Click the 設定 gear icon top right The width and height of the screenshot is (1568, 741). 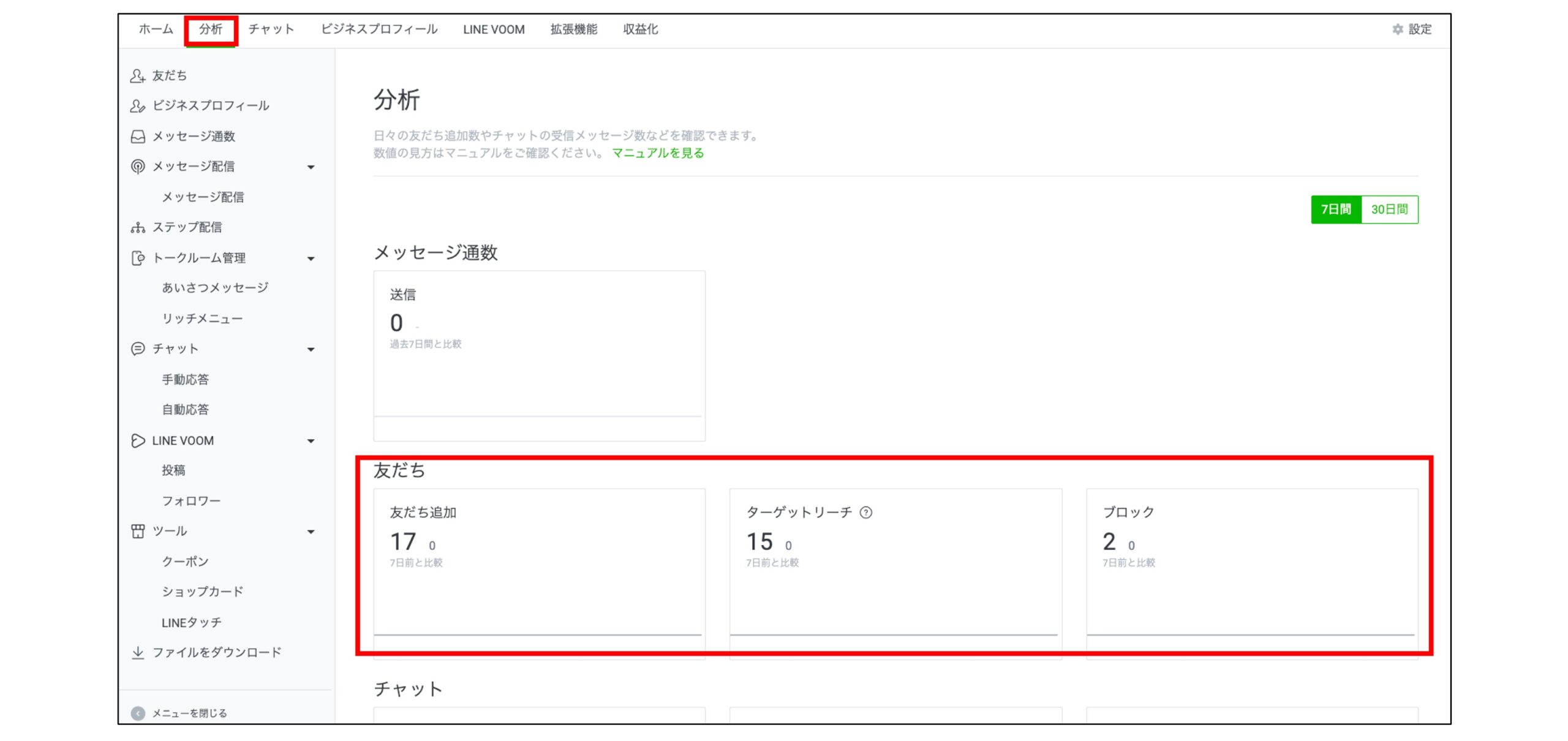(1397, 29)
